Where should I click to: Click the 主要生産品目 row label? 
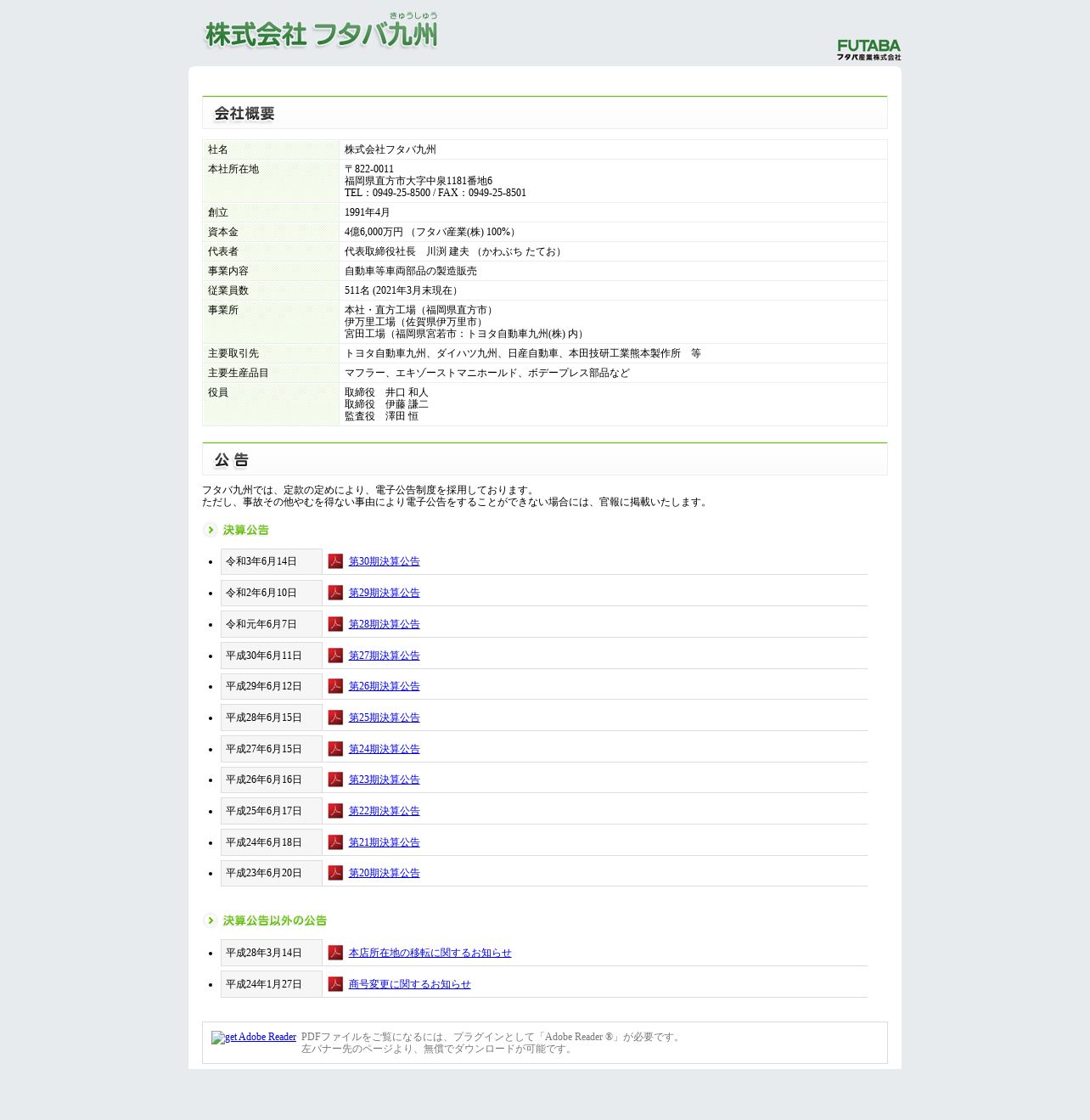point(239,373)
